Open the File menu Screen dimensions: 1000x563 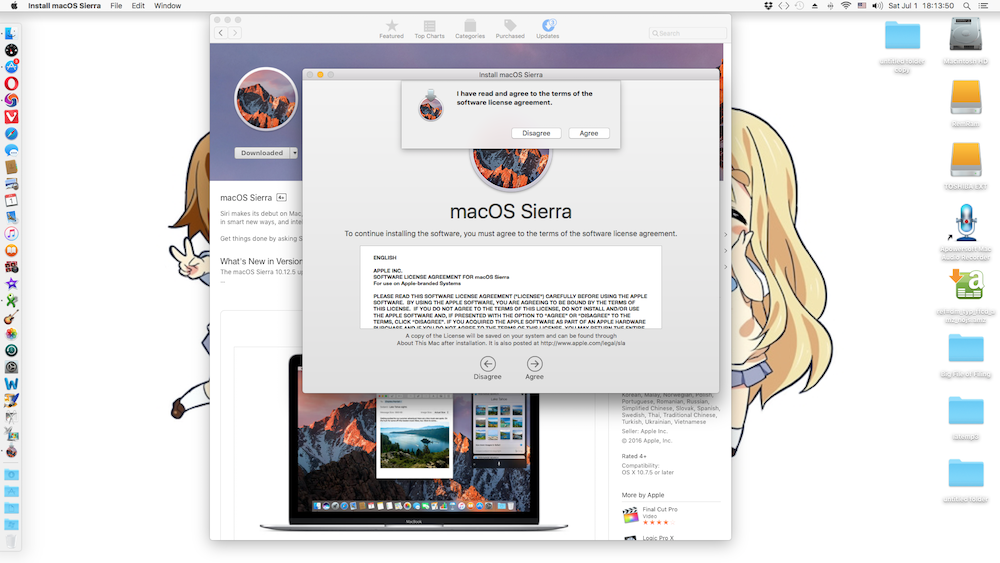(x=116, y=6)
